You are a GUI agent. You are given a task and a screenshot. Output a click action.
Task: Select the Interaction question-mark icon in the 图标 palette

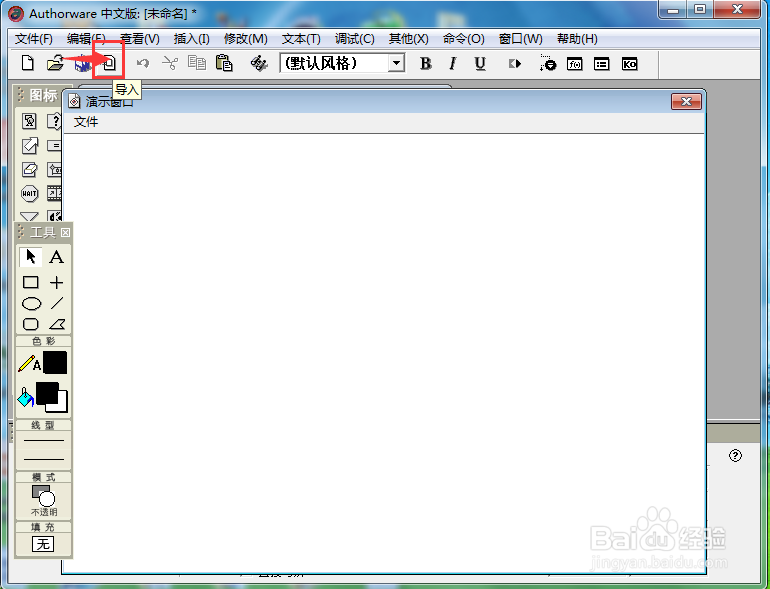[x=54, y=121]
